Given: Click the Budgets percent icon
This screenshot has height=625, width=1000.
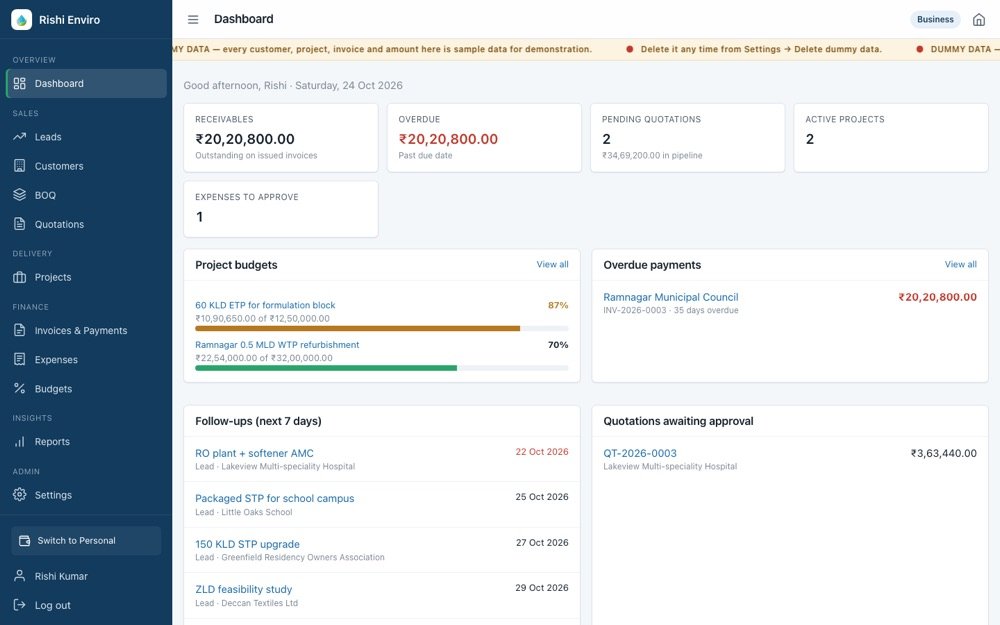Looking at the screenshot, I should point(20,388).
